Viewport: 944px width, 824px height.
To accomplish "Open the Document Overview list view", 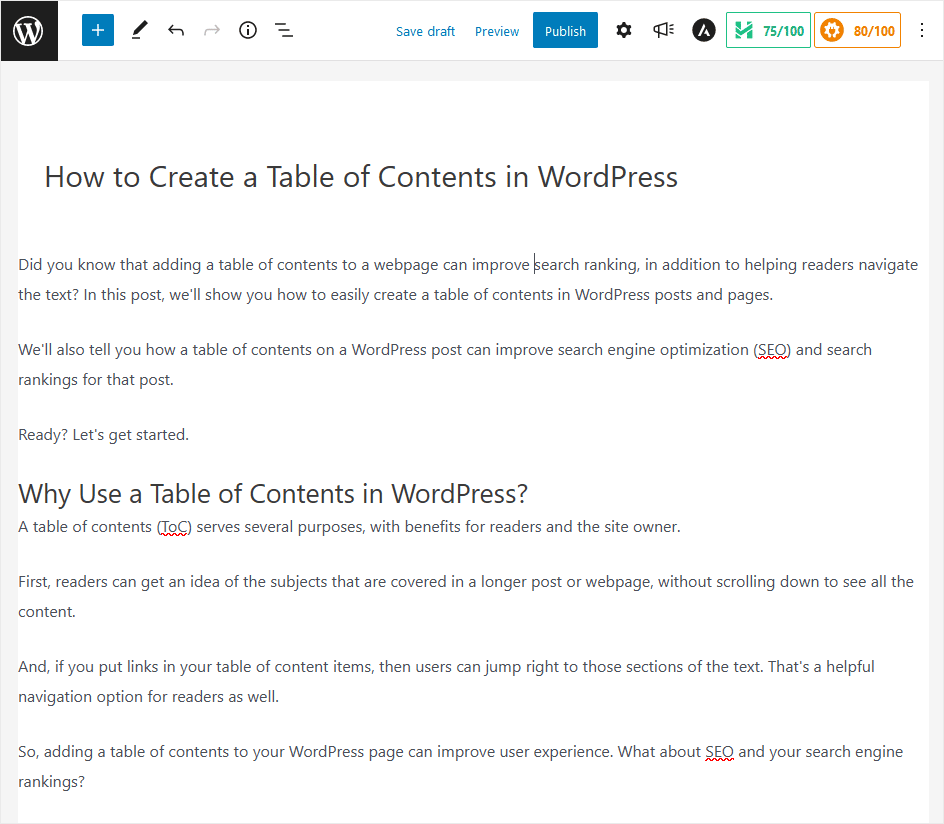I will tap(284, 30).
